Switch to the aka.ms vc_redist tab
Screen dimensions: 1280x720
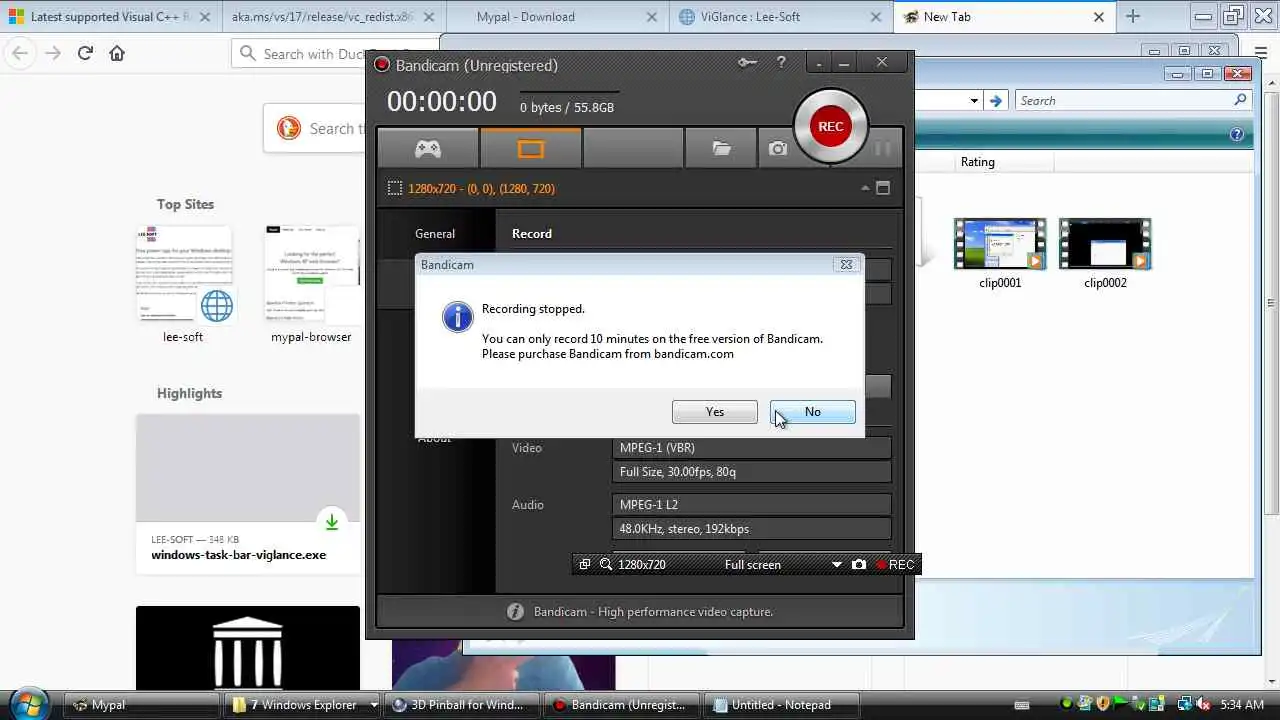tap(333, 17)
